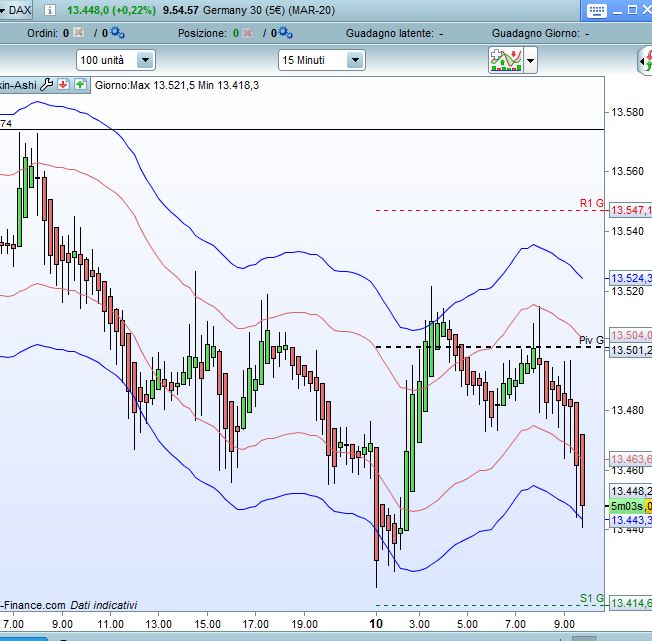Click the Piv G pivot label

coord(591,340)
